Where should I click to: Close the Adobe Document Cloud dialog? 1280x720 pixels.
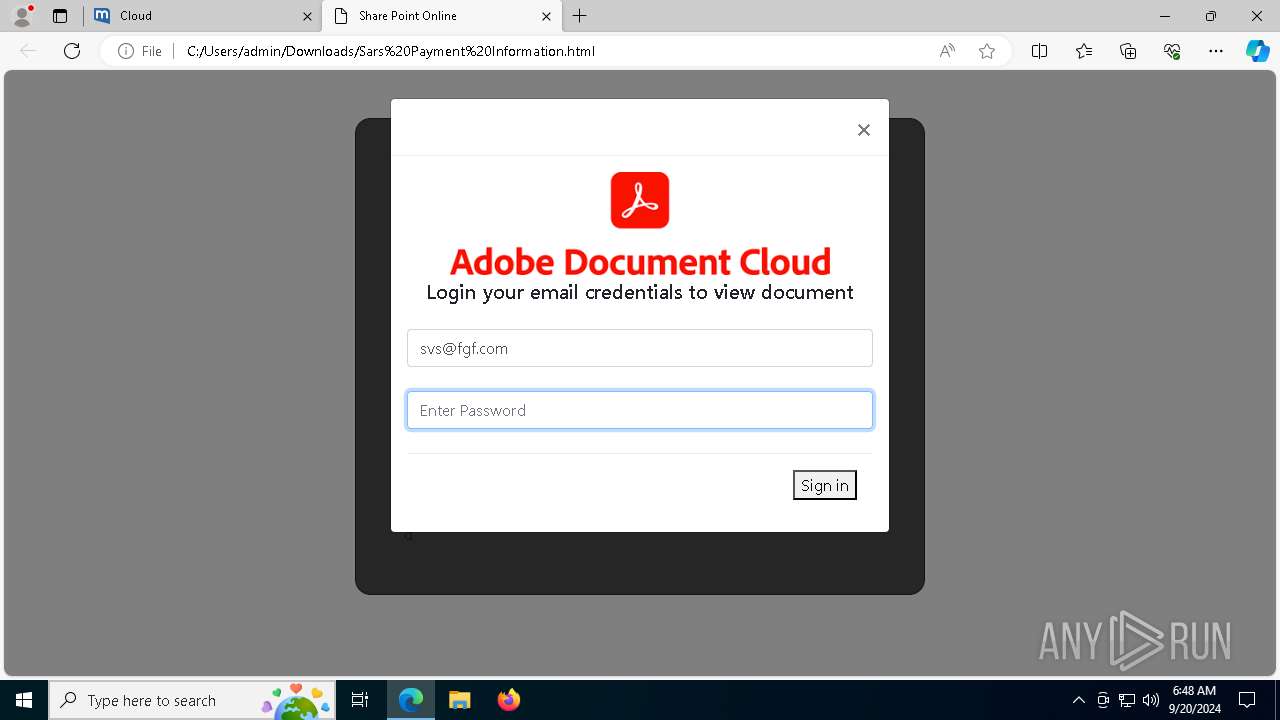click(x=864, y=130)
